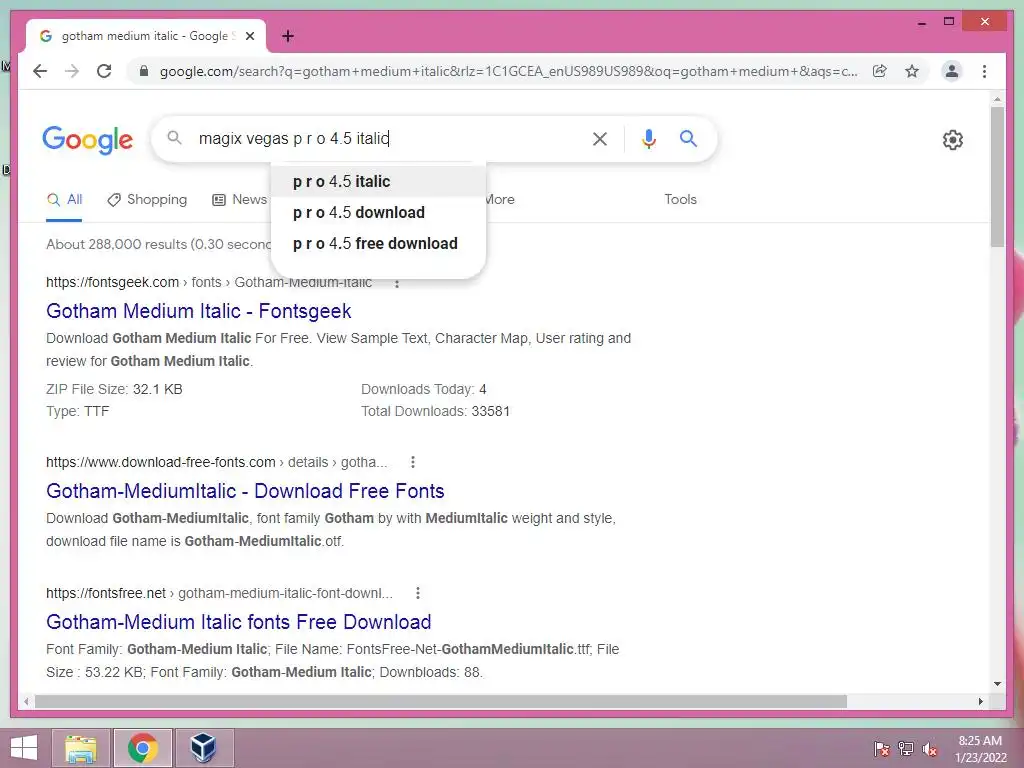Open a new tab with the plus button
1024x768 pixels.
pyautogui.click(x=287, y=36)
